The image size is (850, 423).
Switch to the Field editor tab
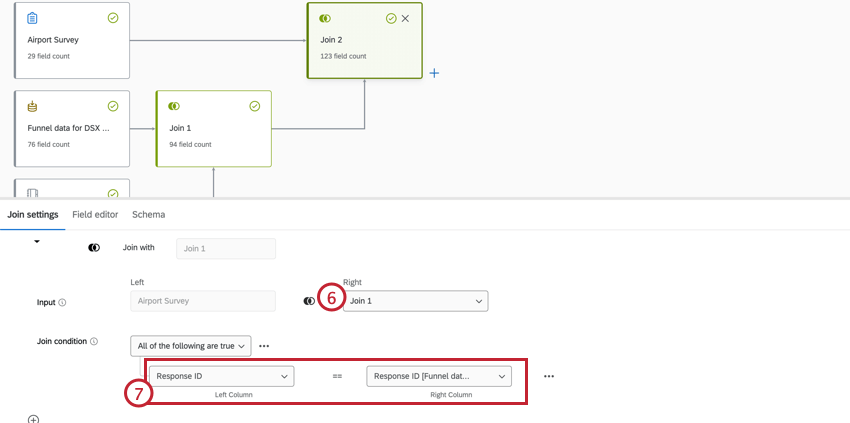click(x=95, y=215)
